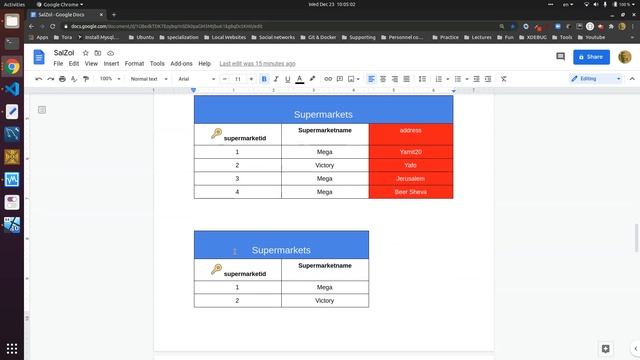Select Right align
This screenshot has width=640, height=360.
tap(395, 79)
